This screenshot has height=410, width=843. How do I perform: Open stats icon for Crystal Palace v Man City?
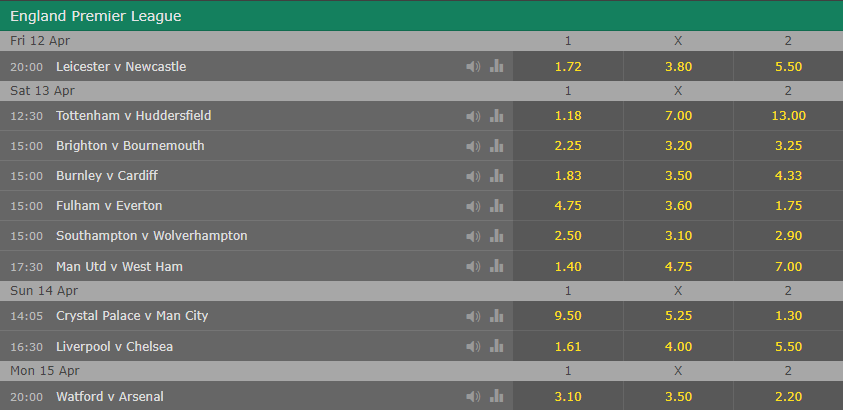coord(496,316)
